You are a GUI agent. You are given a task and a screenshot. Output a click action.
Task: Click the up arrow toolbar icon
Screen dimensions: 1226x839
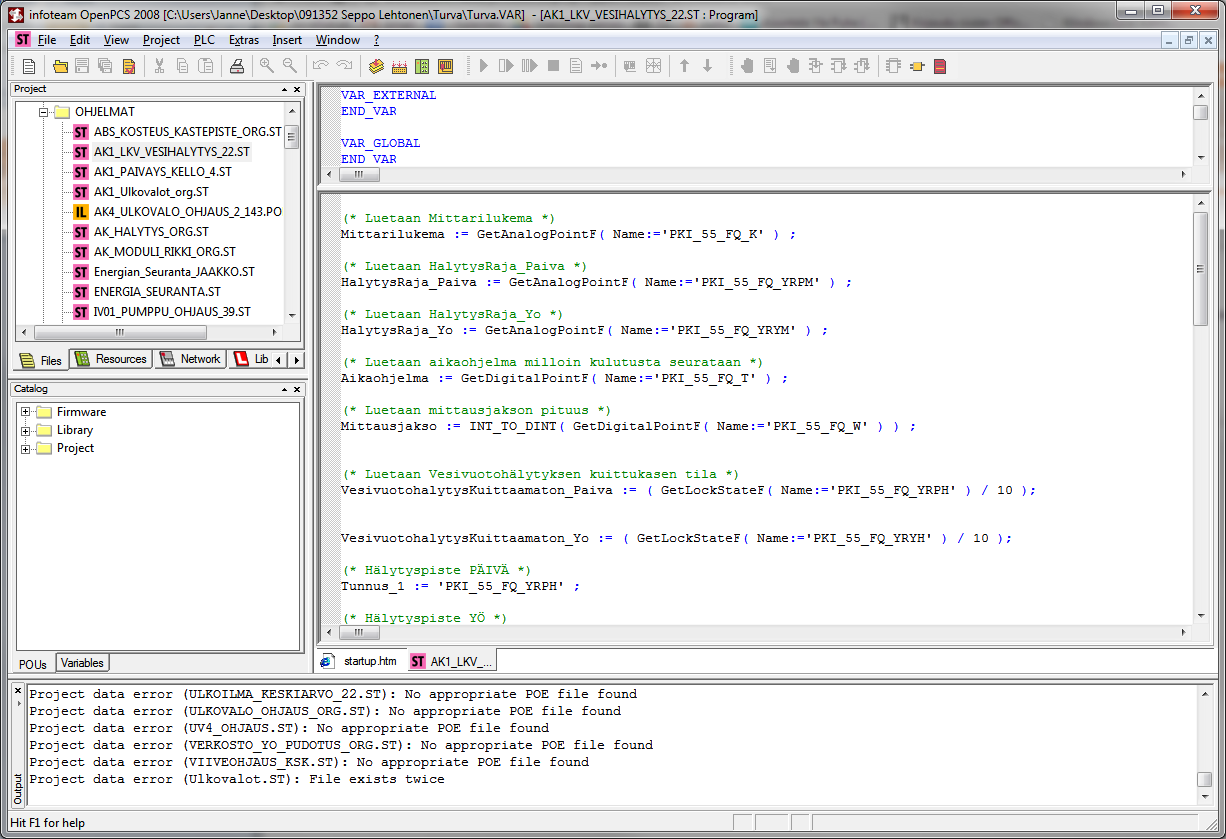click(x=685, y=66)
